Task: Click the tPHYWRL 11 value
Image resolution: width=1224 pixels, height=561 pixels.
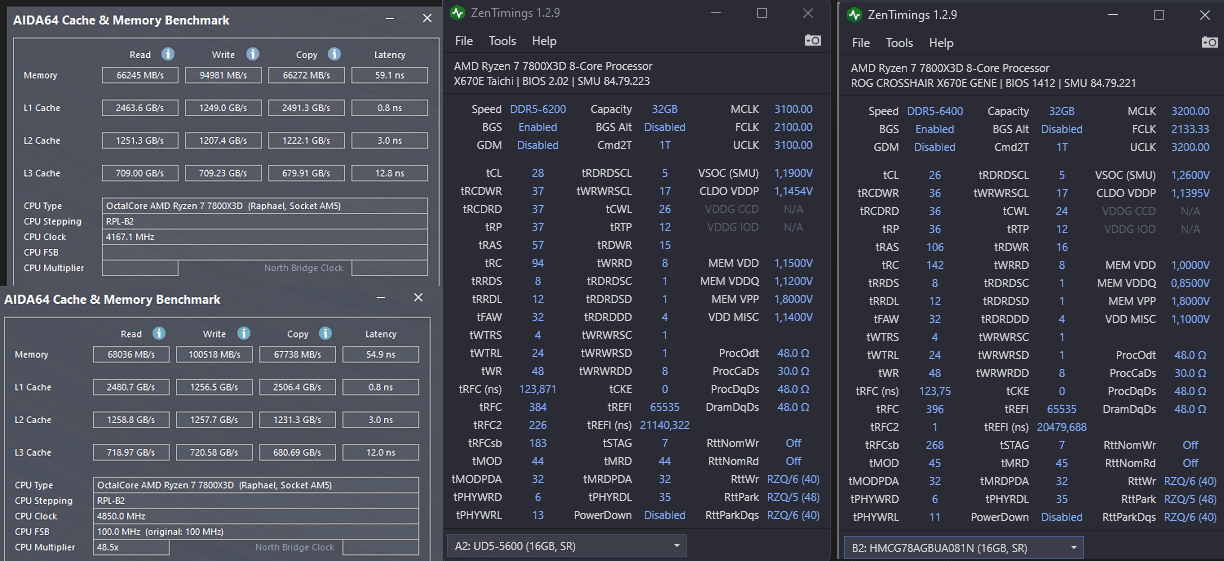Action: [x=935, y=517]
